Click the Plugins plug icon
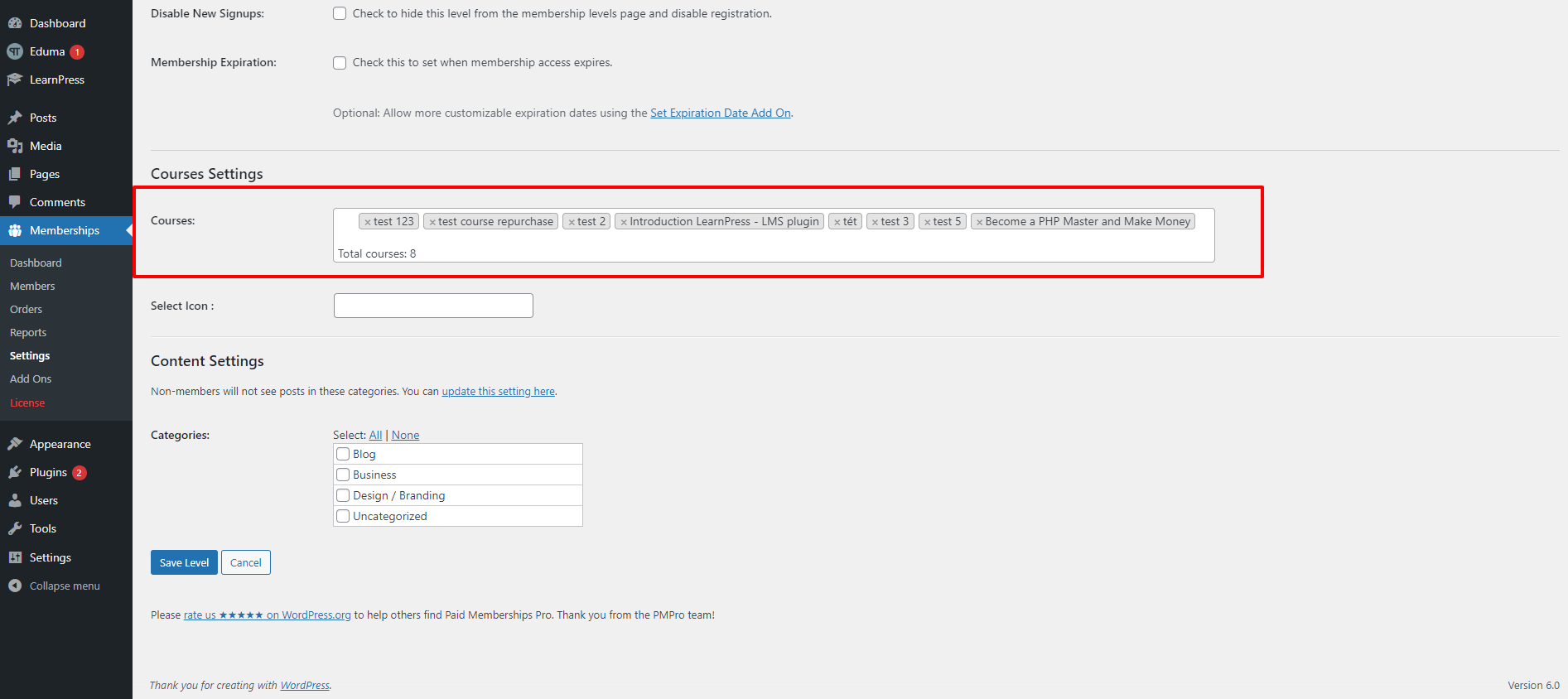The height and width of the screenshot is (699, 1568). coord(15,472)
